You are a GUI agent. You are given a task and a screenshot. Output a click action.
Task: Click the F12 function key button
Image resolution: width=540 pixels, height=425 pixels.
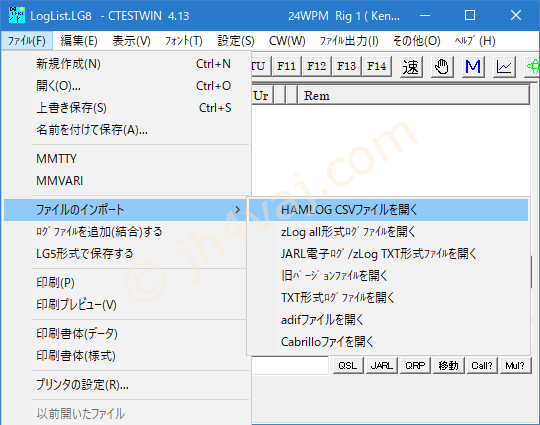316,66
